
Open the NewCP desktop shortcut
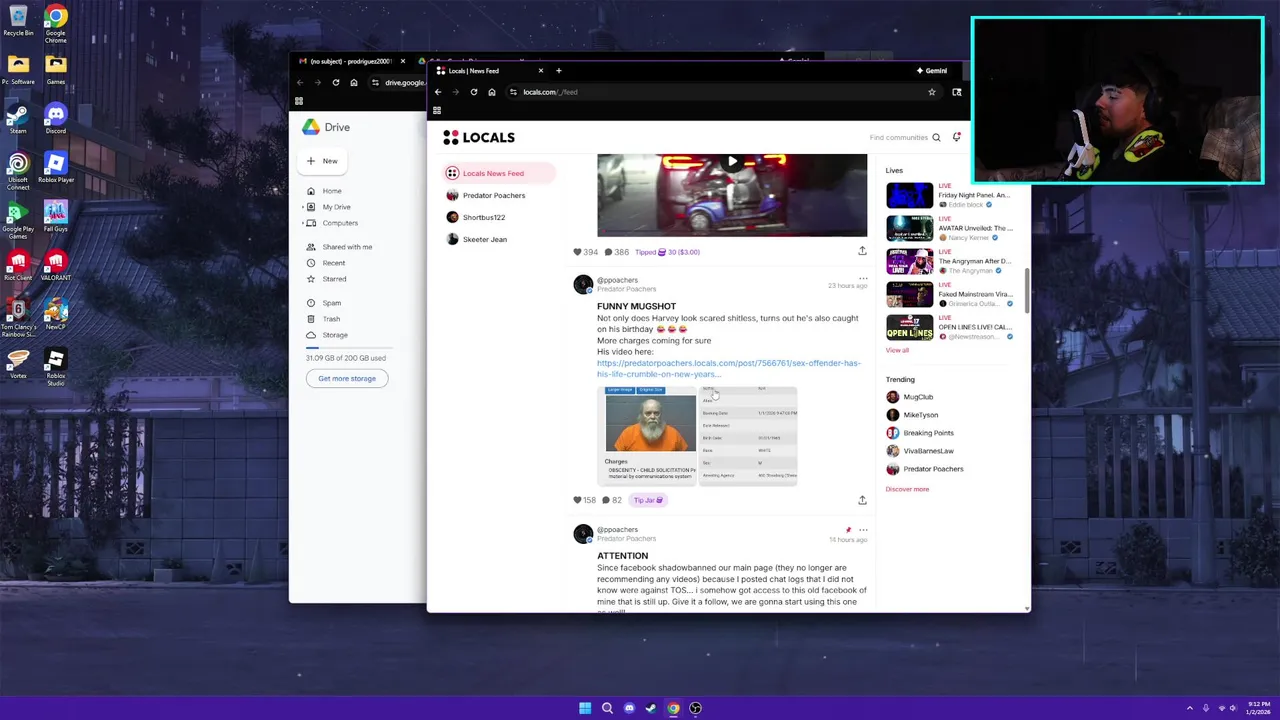pyautogui.click(x=56, y=314)
